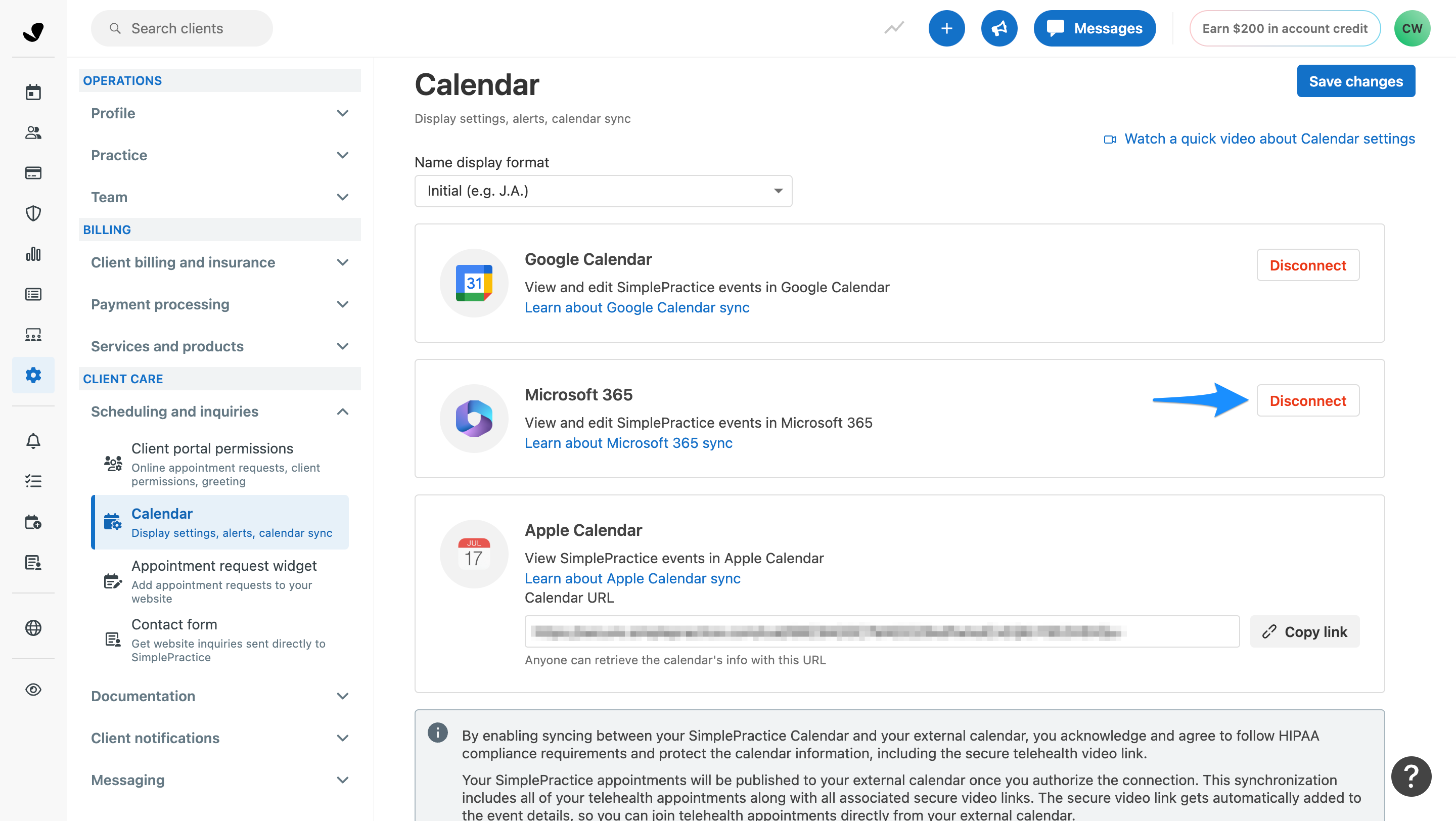Open the megaphone announcements icon
Image resolution: width=1456 pixels, height=821 pixels.
coord(999,28)
